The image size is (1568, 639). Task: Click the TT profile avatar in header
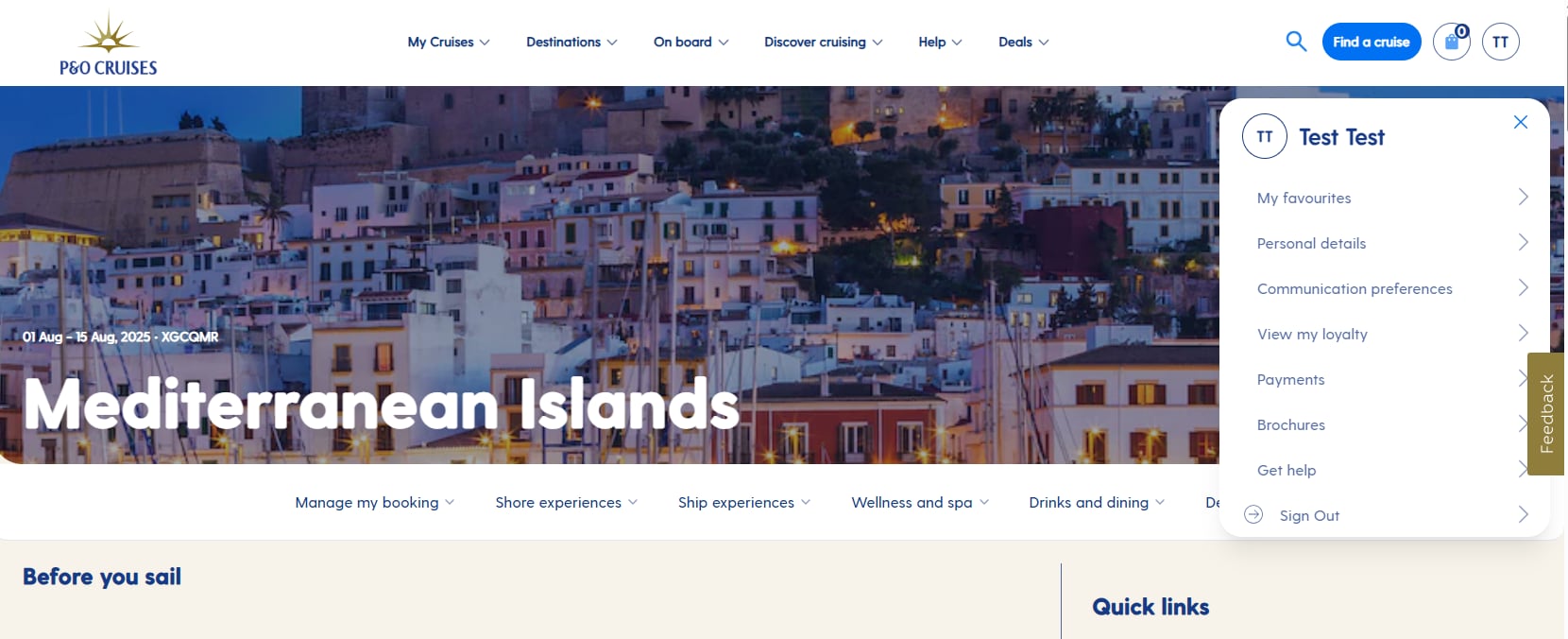[x=1500, y=42]
